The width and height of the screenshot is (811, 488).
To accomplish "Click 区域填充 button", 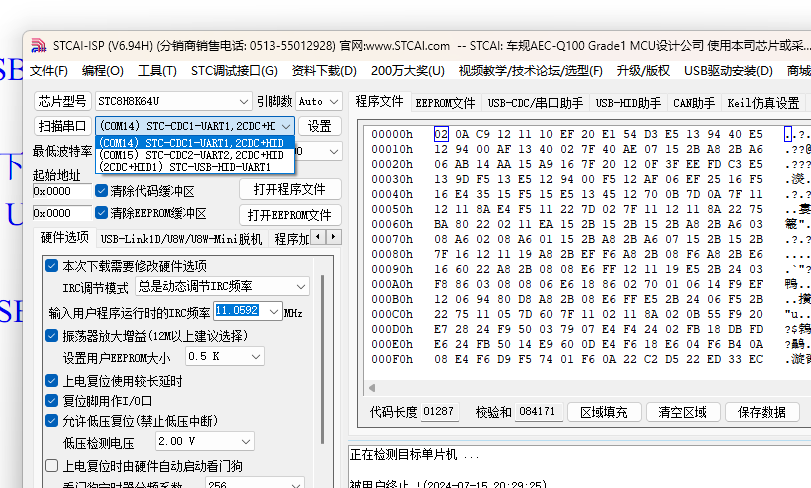I will tap(604, 412).
